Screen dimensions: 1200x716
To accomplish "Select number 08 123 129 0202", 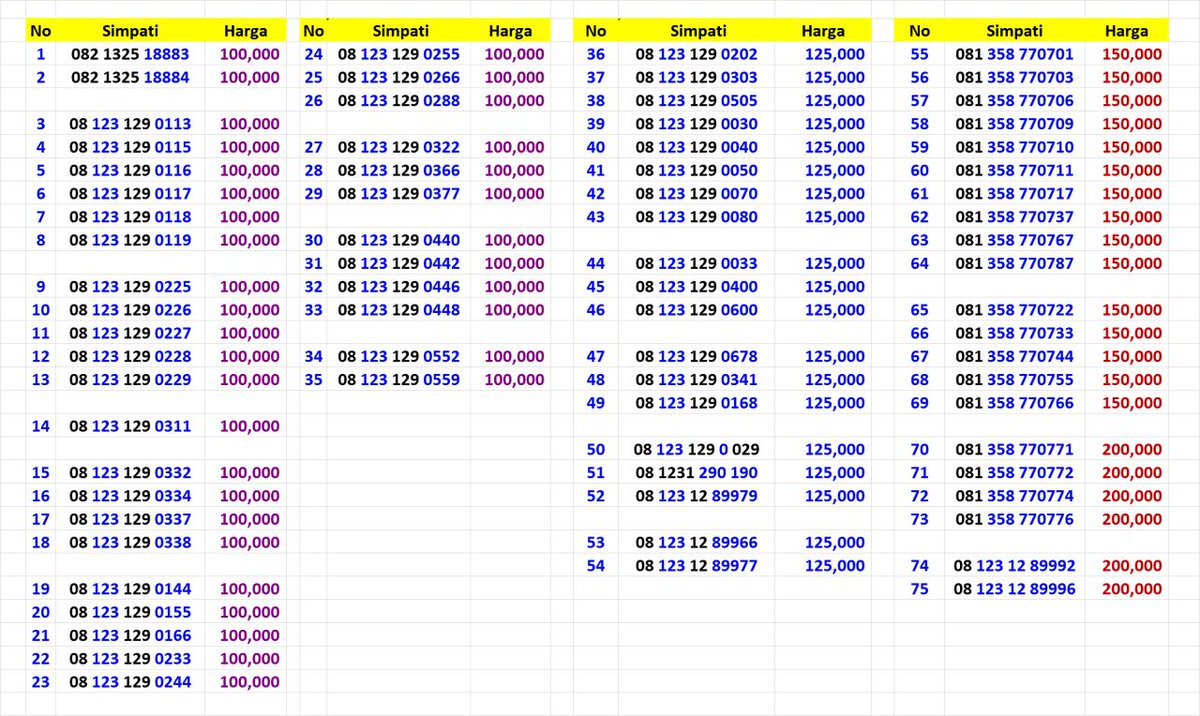I will 697,54.
